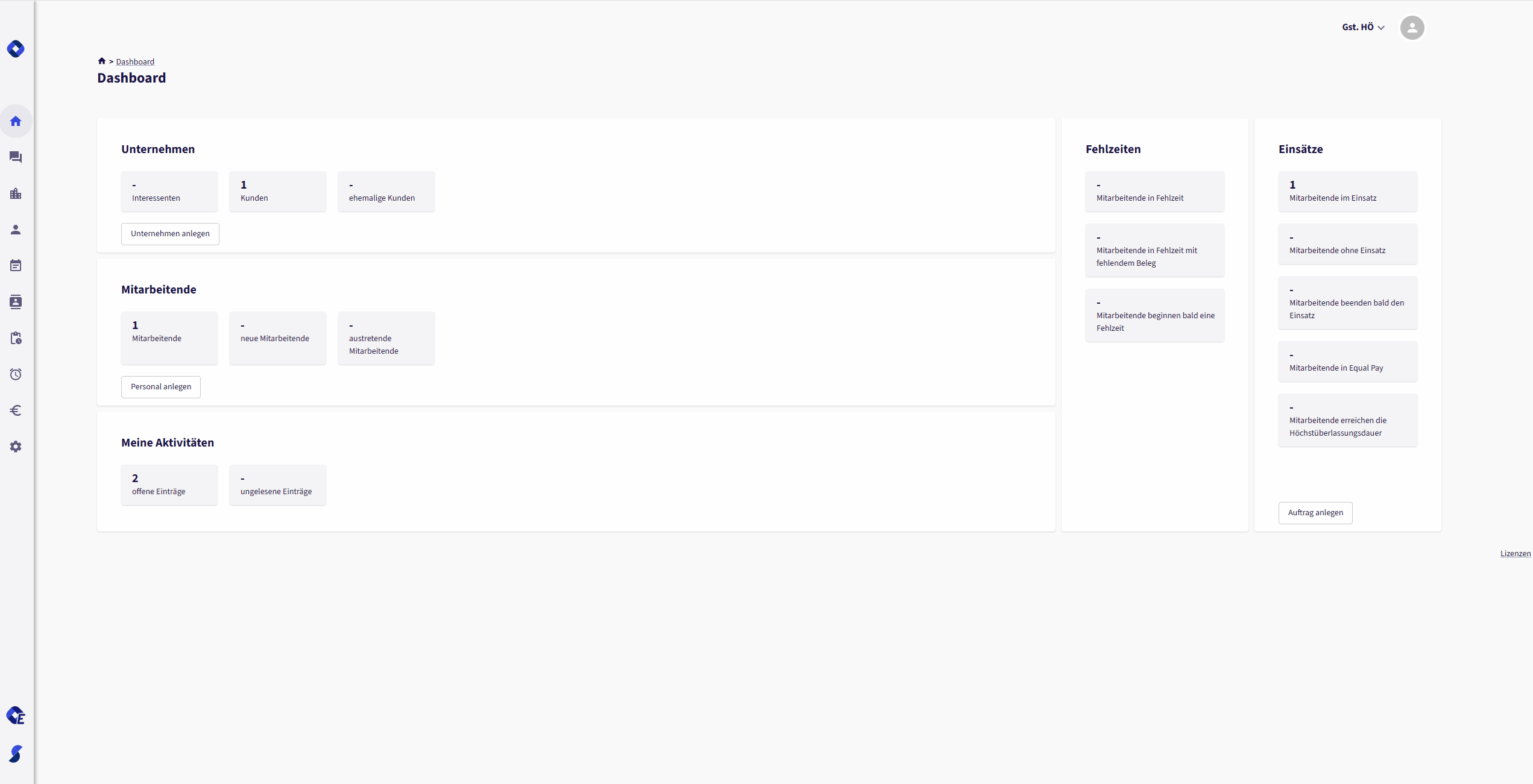
Task: Open the calendar event sidebar icon
Action: pyautogui.click(x=16, y=266)
